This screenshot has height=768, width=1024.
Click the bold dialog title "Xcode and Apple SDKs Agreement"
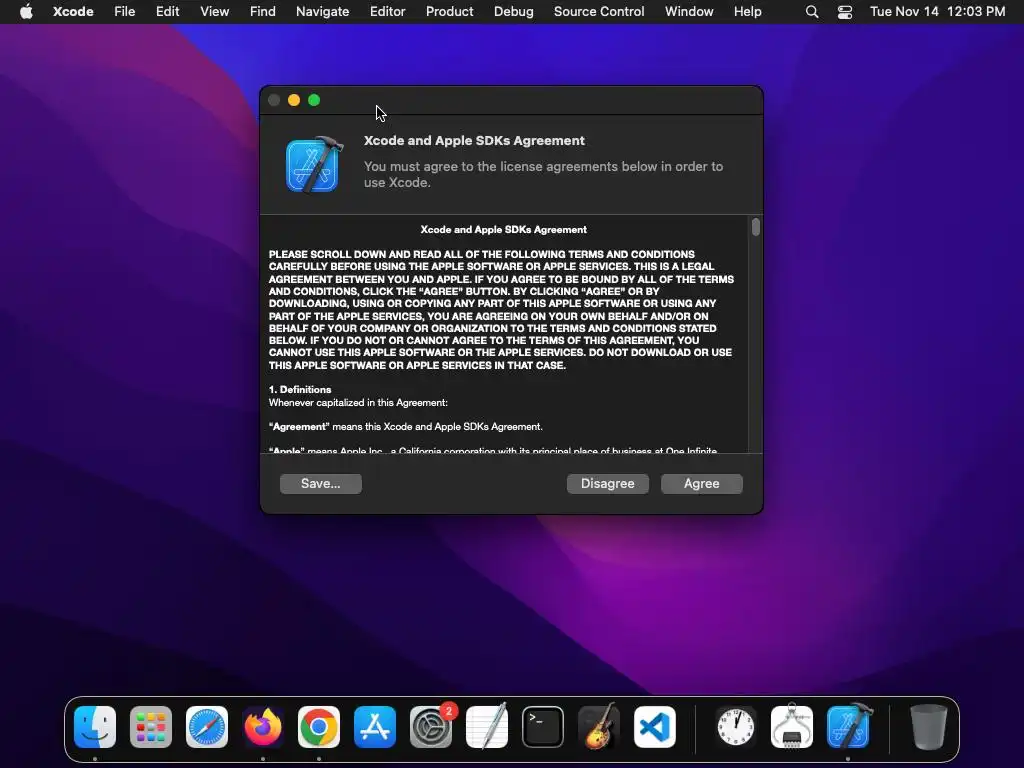tap(474, 140)
